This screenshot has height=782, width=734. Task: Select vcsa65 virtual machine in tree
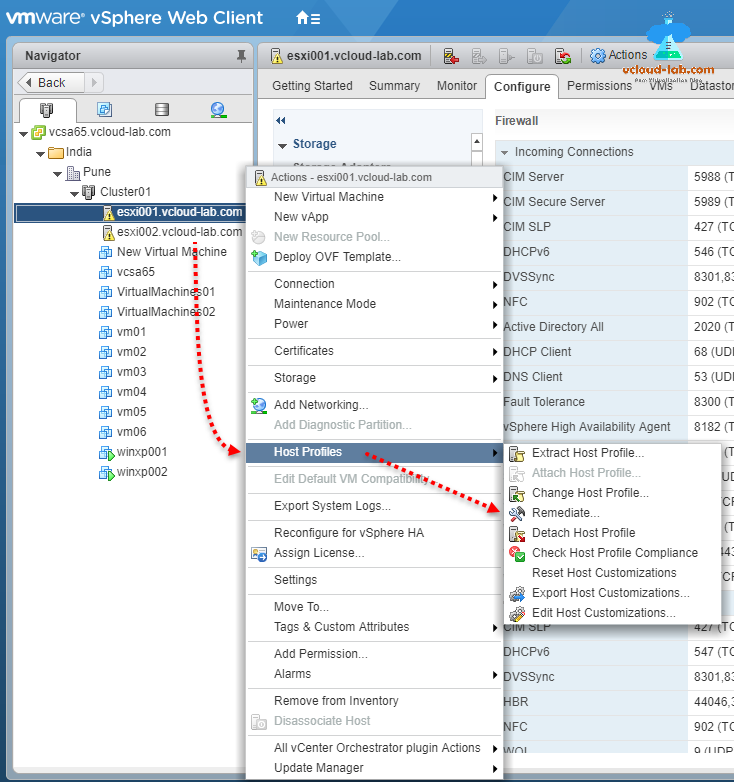tap(136, 272)
